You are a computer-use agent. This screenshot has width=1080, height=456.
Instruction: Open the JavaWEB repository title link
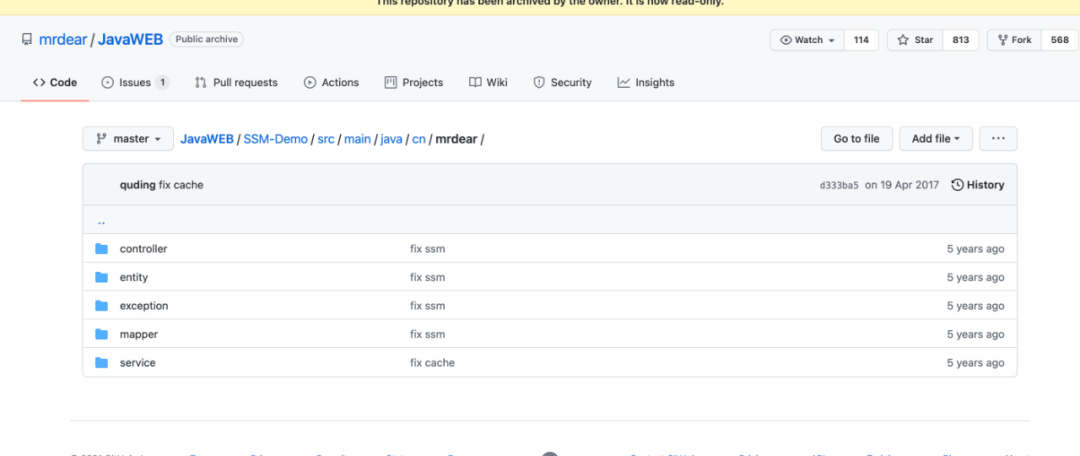pyautogui.click(x=130, y=39)
